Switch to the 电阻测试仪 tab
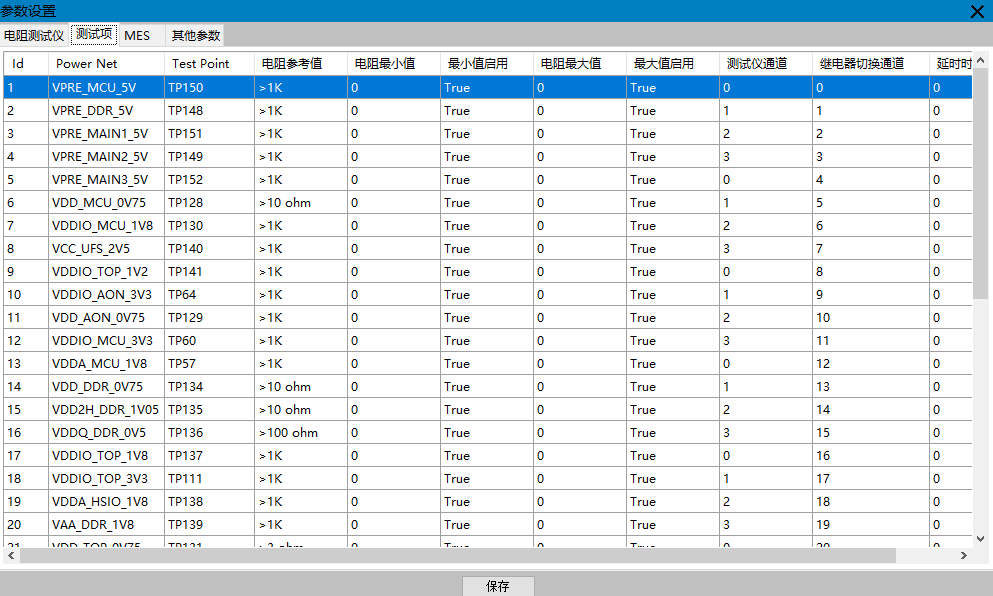Screen dimensions: 993x596 pyautogui.click(x=34, y=35)
